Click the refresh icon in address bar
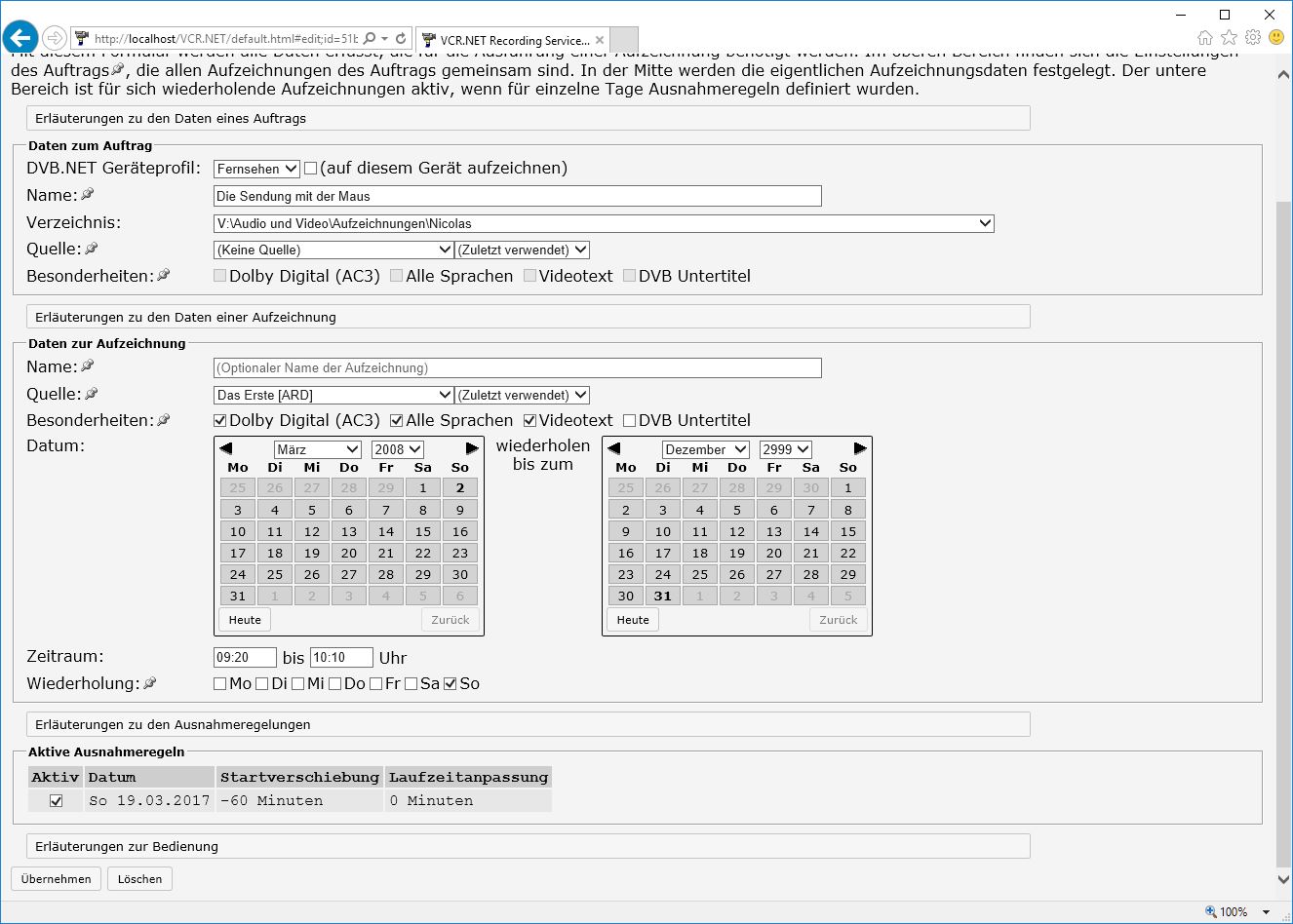Screen dimensions: 1293x924 (400, 39)
